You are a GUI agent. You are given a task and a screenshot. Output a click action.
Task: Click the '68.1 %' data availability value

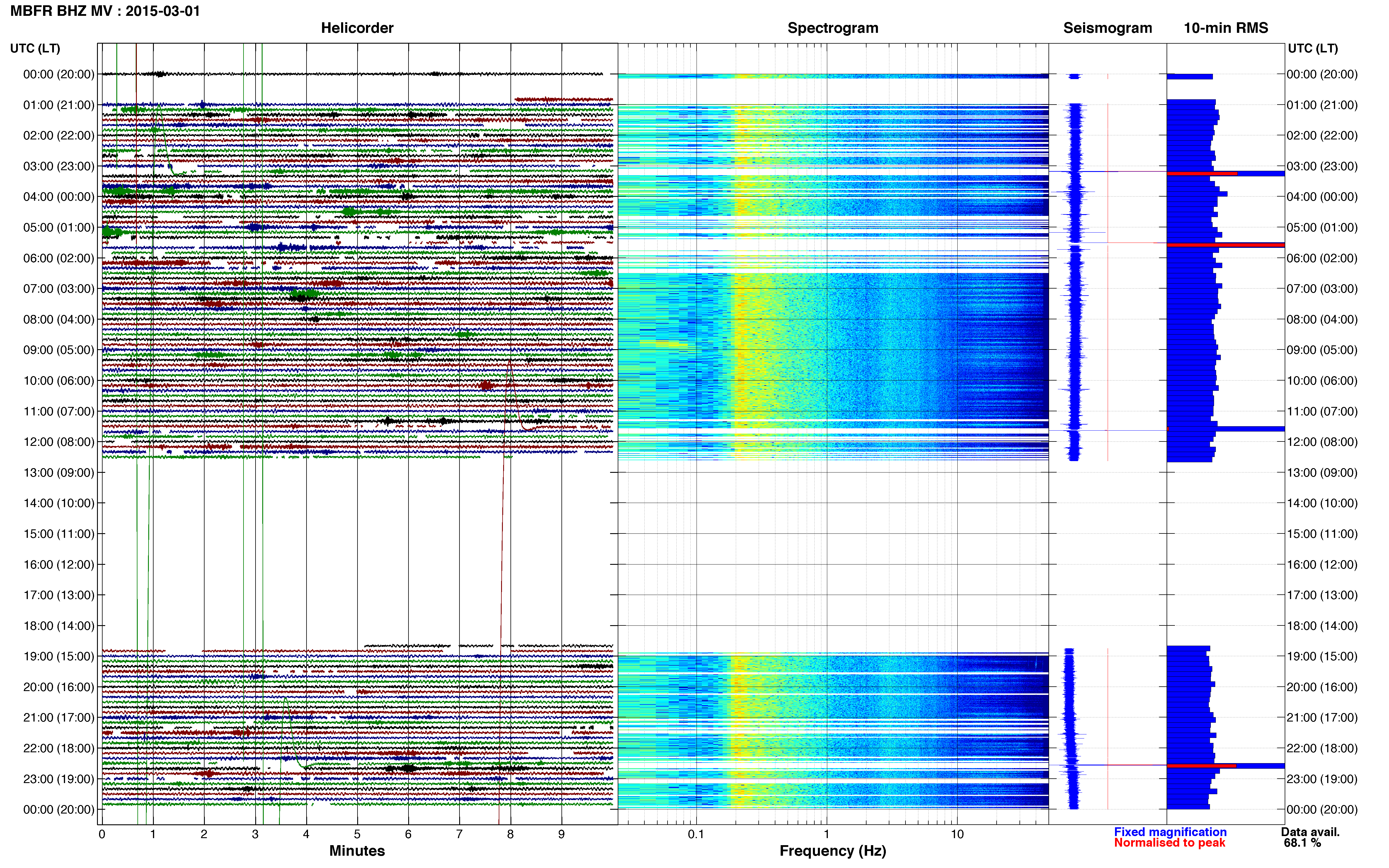(1302, 843)
